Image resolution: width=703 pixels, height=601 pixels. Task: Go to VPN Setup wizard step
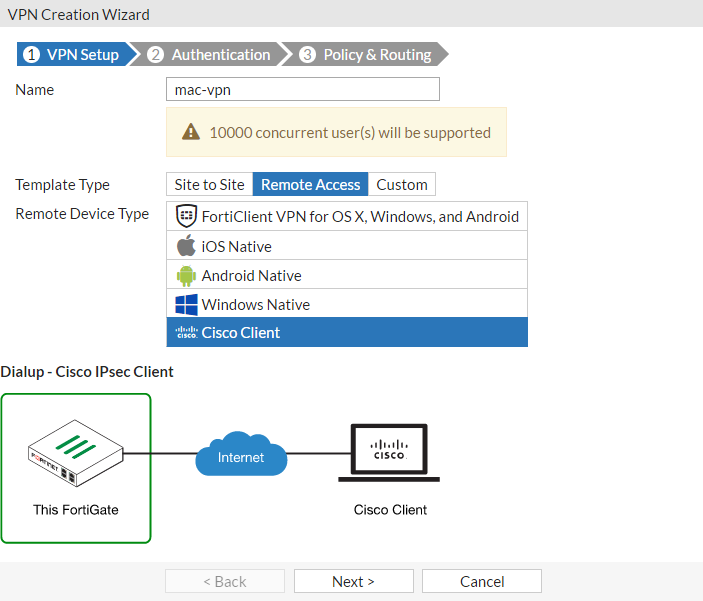pos(75,54)
